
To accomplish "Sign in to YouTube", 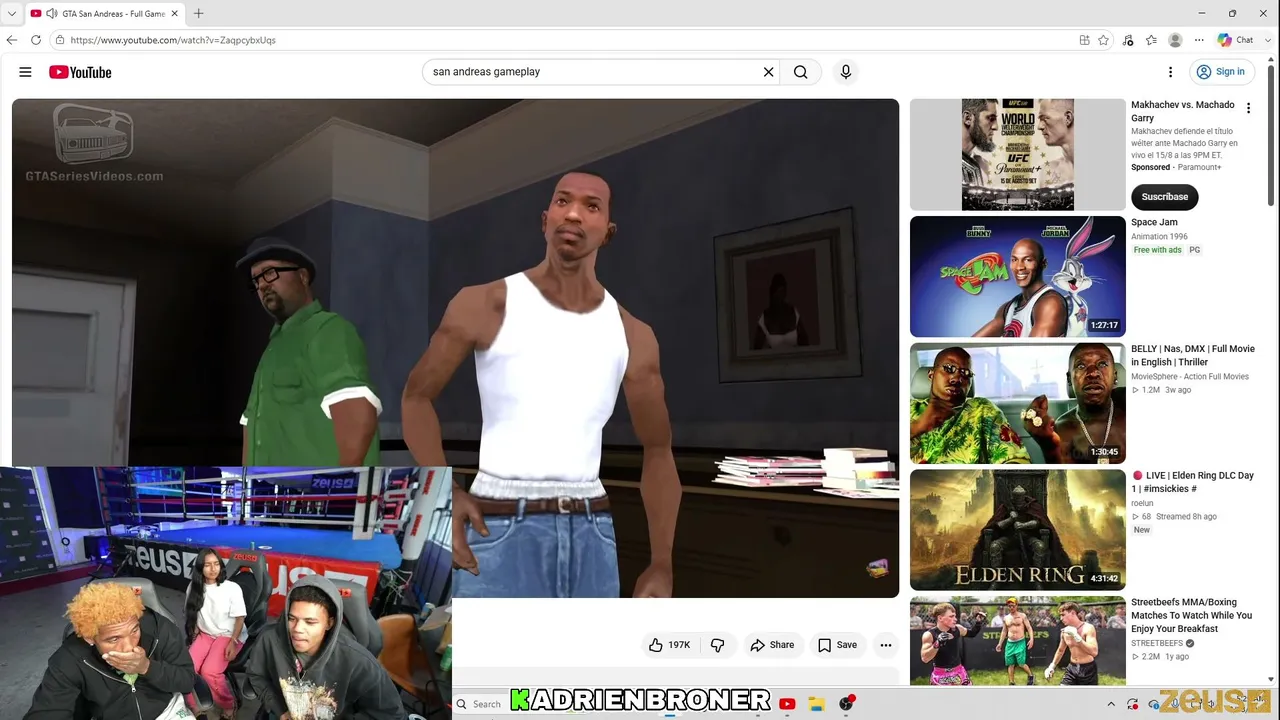I will pos(1221,72).
